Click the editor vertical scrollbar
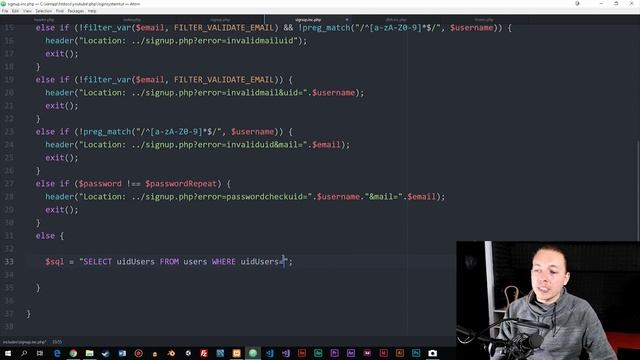Screen dimensions: 640x360 click(638, 190)
